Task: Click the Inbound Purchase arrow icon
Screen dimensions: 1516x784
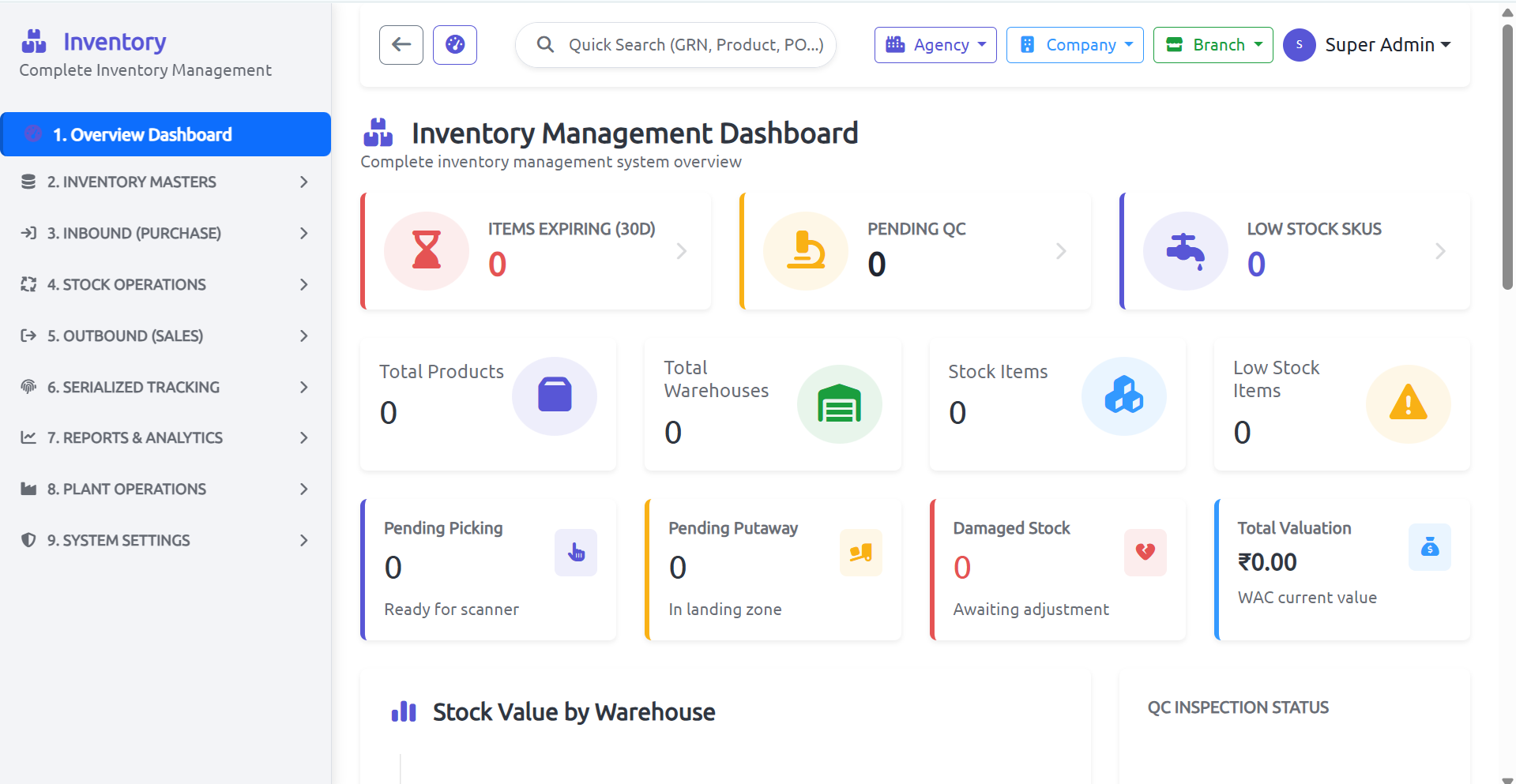Action: (x=28, y=233)
